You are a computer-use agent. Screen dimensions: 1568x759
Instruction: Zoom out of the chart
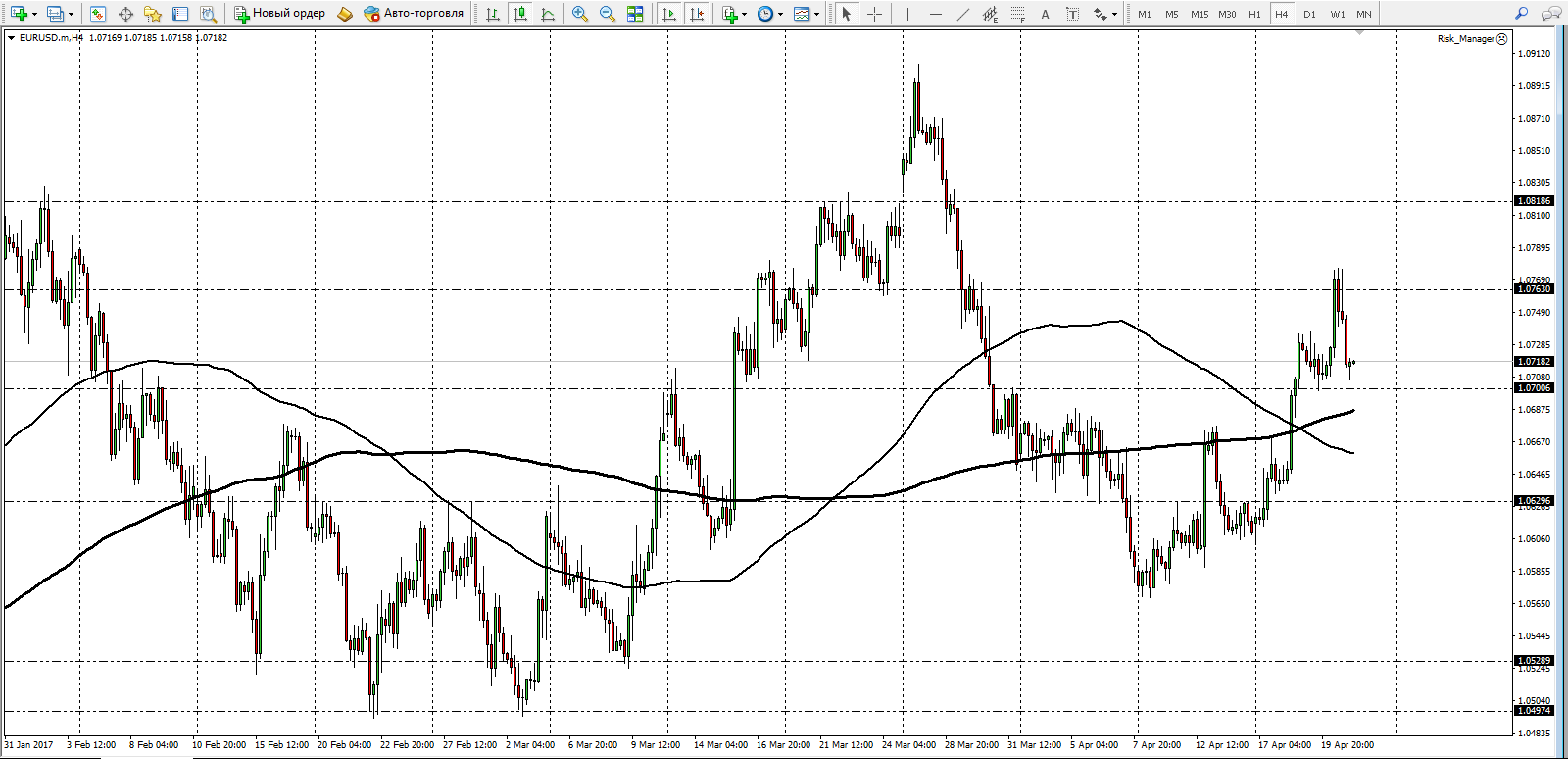(608, 14)
